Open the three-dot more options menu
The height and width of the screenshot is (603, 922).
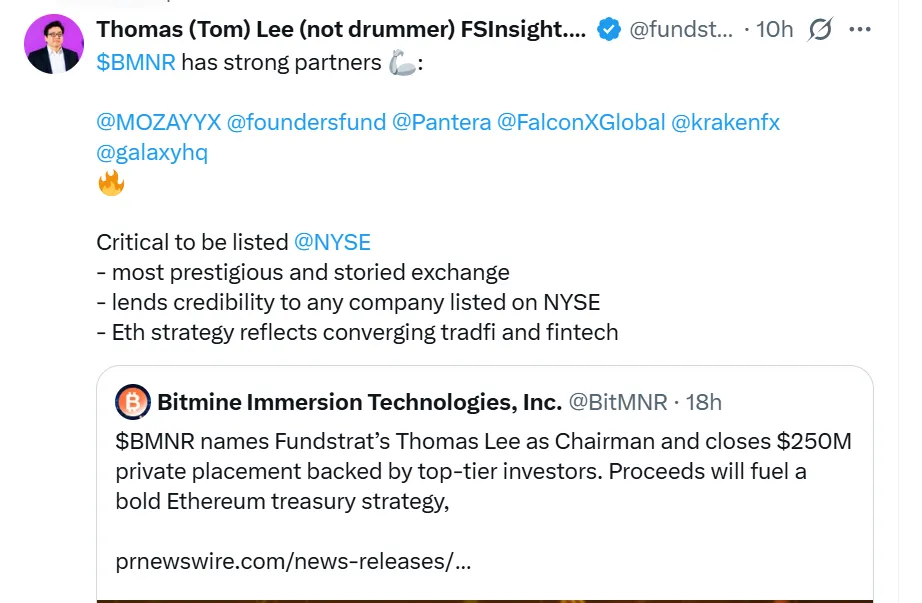click(x=860, y=29)
